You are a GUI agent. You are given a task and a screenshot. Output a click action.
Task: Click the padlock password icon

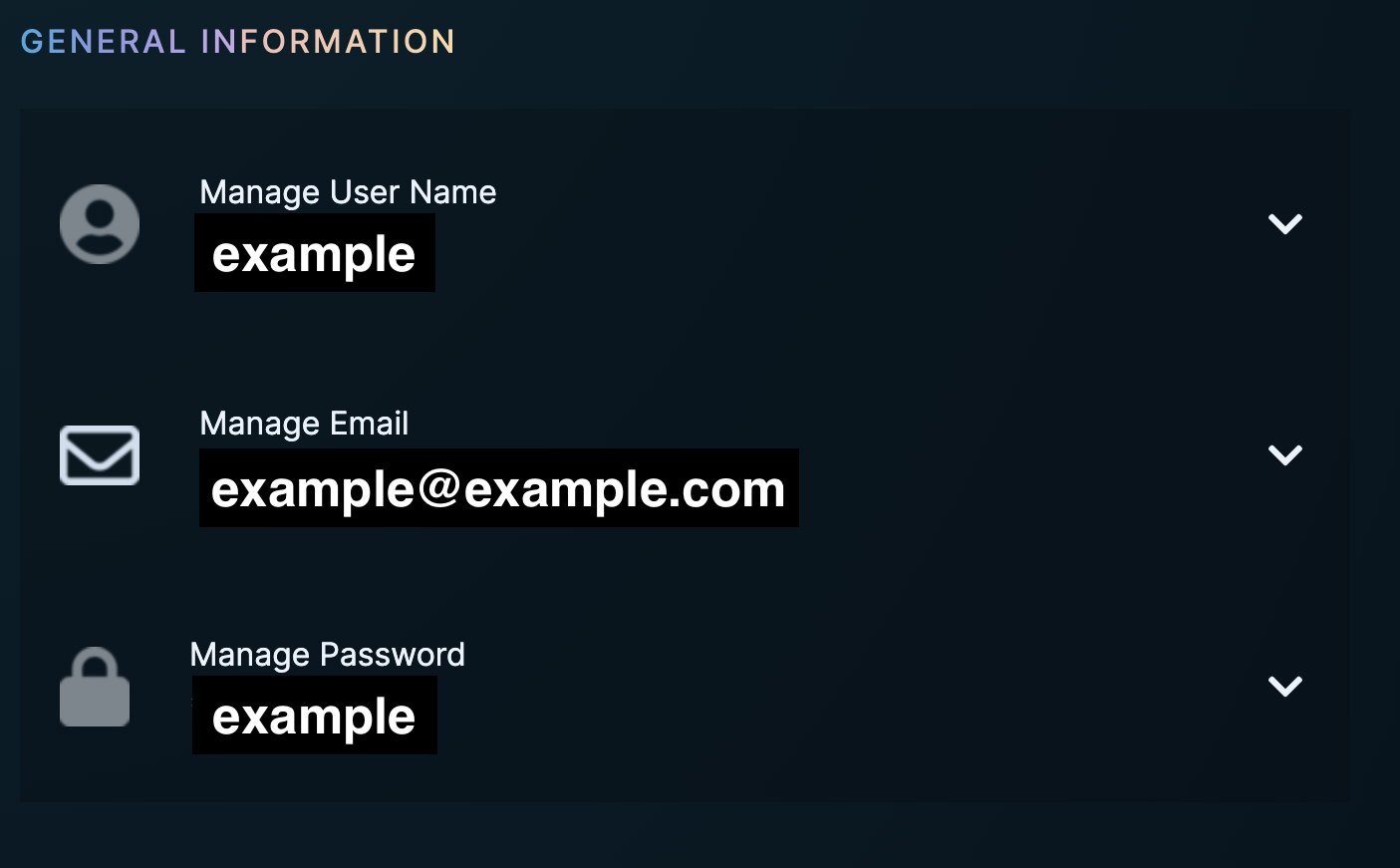coord(95,688)
